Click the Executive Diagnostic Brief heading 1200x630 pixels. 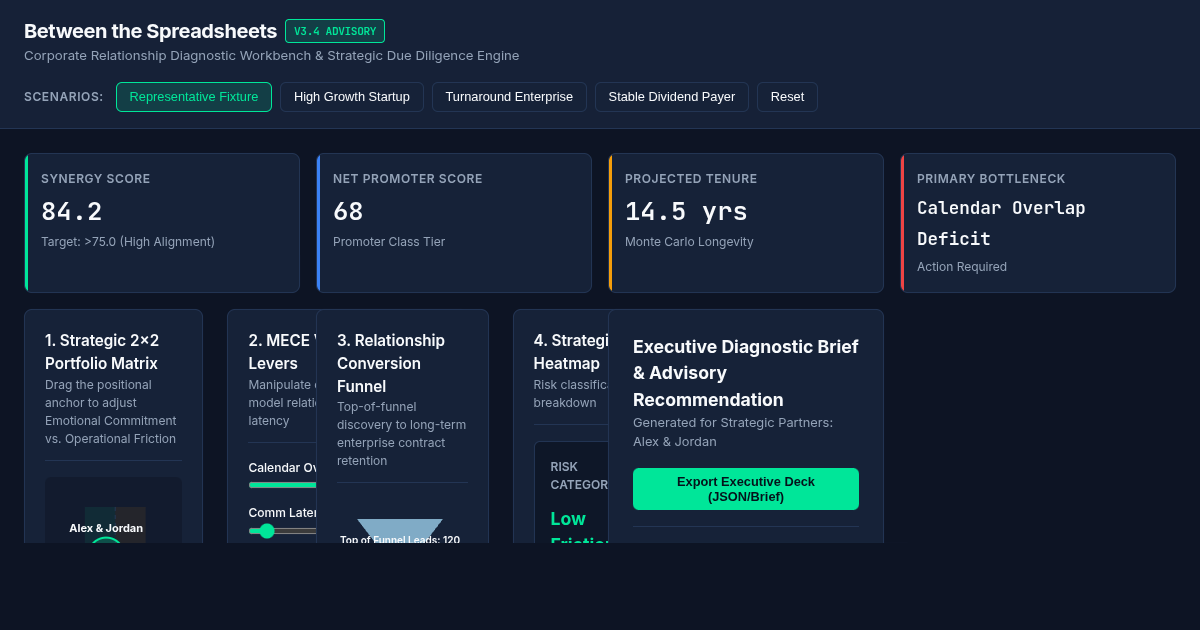point(746,373)
